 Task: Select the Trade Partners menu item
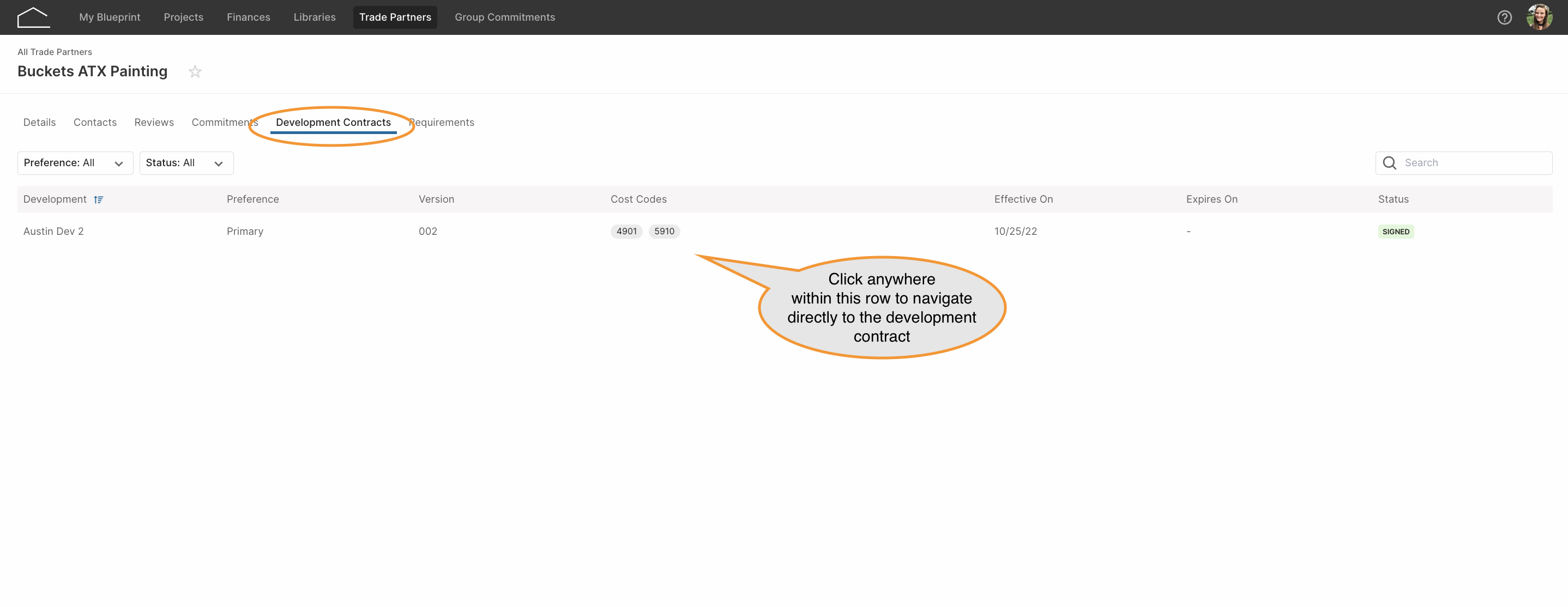(x=395, y=17)
